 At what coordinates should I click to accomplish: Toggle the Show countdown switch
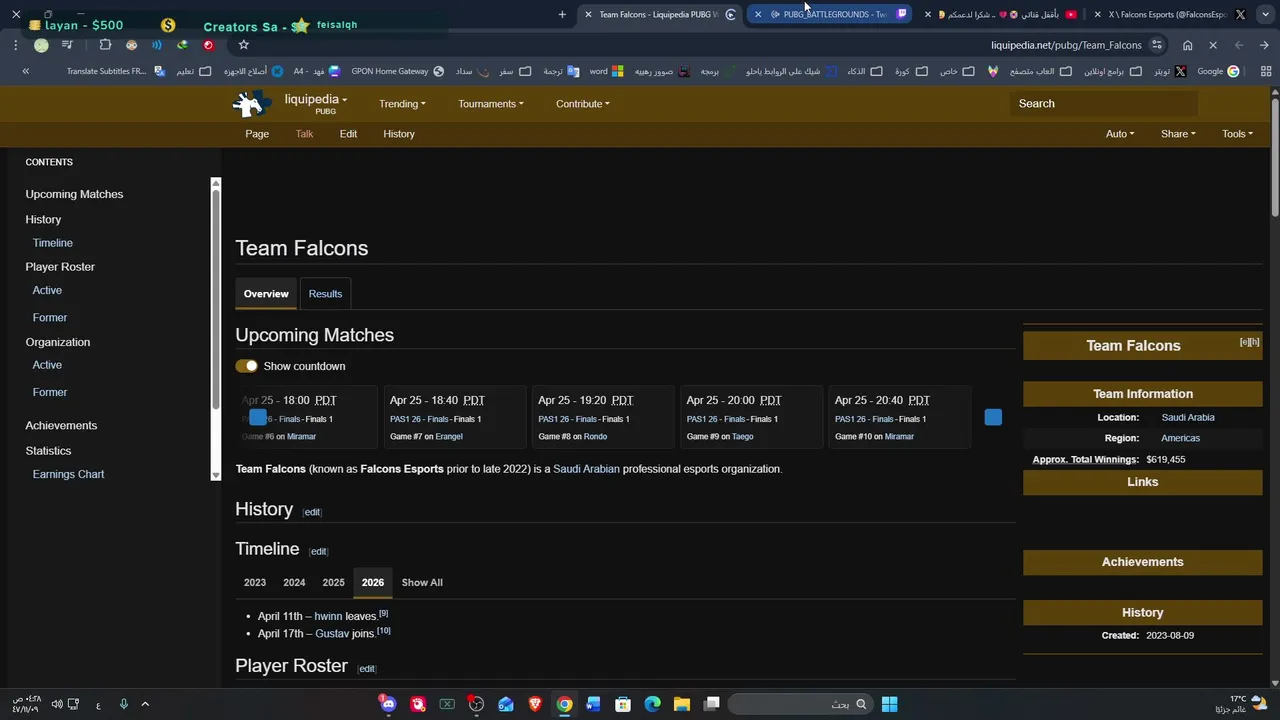click(x=246, y=366)
